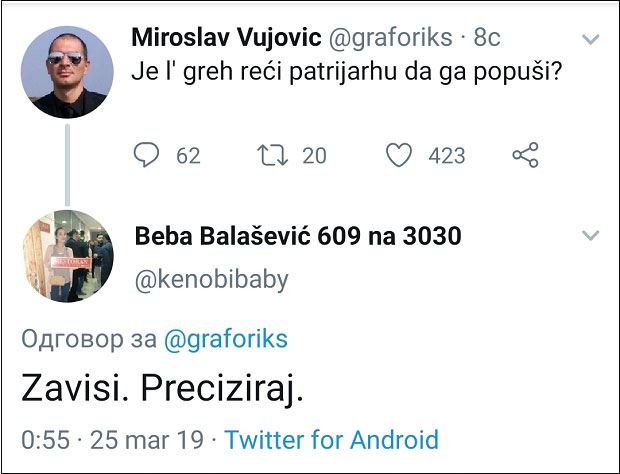
Task: Click the name Beba Balašević 609 na 3030
Action: coord(297,237)
